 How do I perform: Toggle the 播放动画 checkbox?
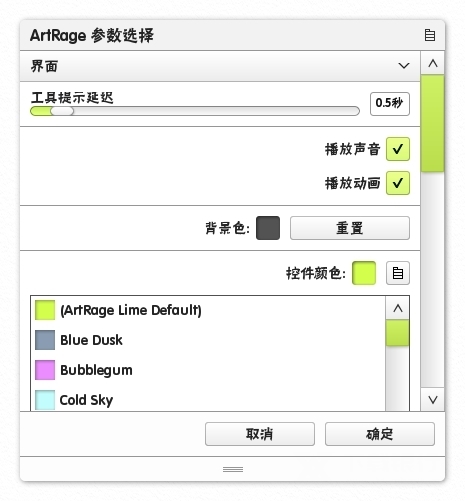398,183
